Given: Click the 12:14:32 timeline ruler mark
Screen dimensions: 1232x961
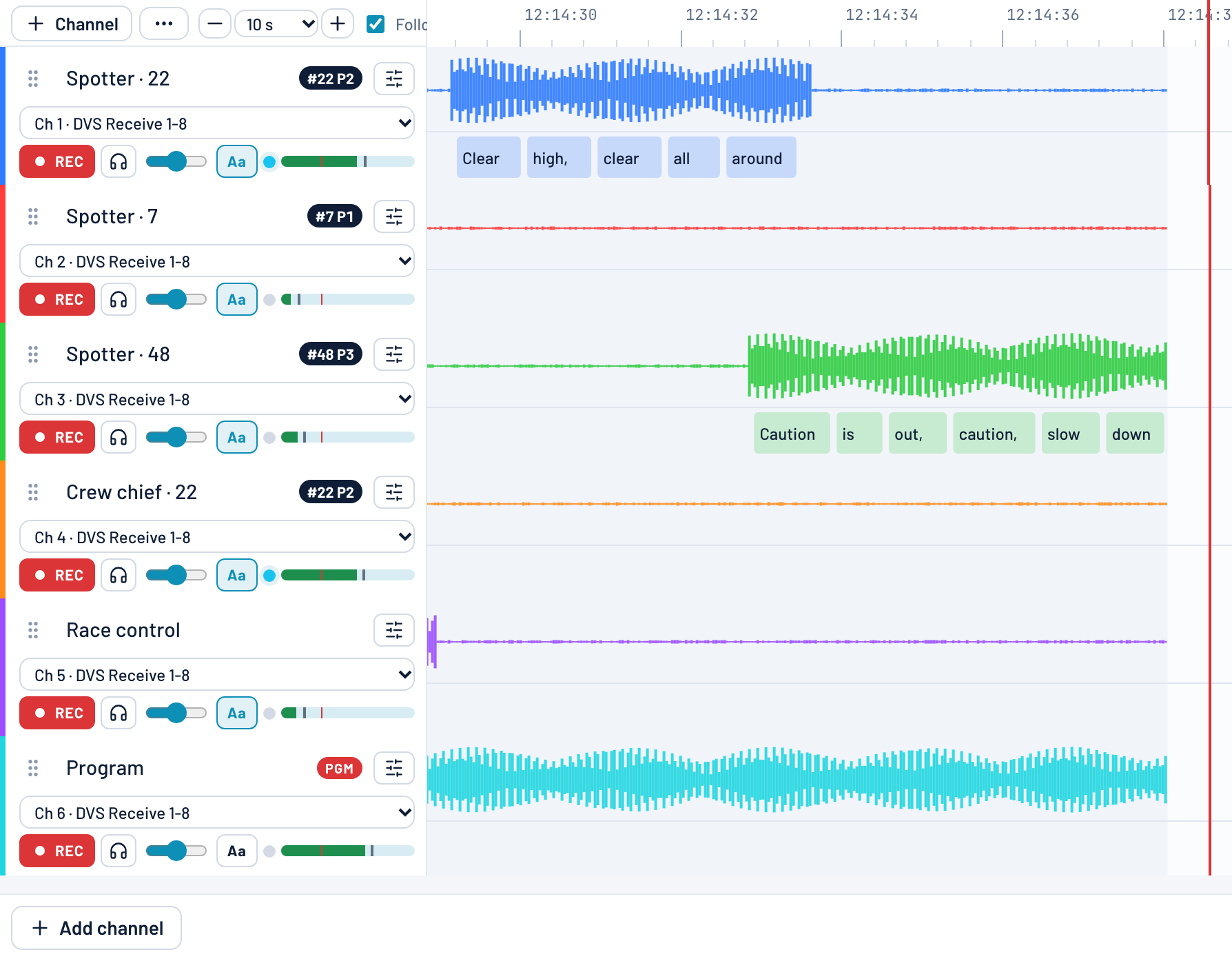Looking at the screenshot, I should click(721, 15).
